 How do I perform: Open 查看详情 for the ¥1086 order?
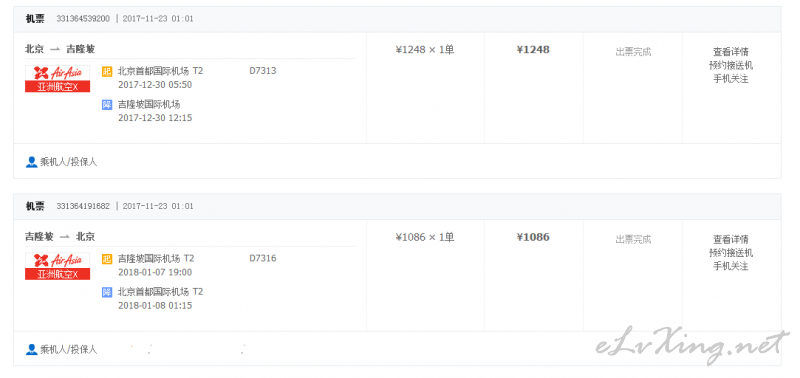pos(731,239)
